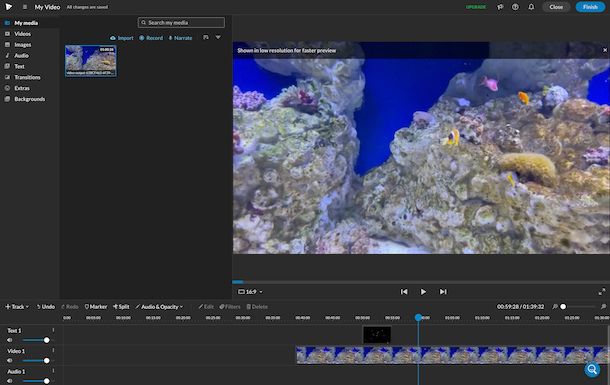Adjust the Text 1 volume slider
610x385 pixels.
point(46,340)
